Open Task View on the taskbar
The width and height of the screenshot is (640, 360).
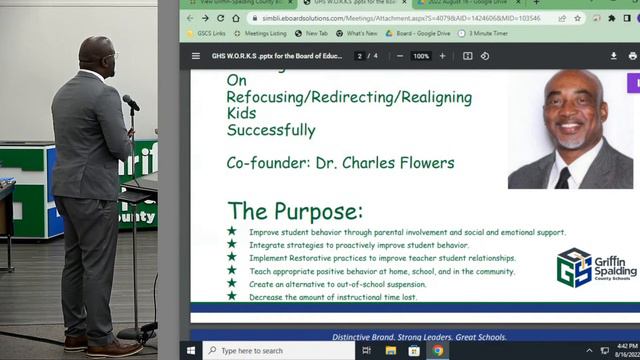(367, 351)
